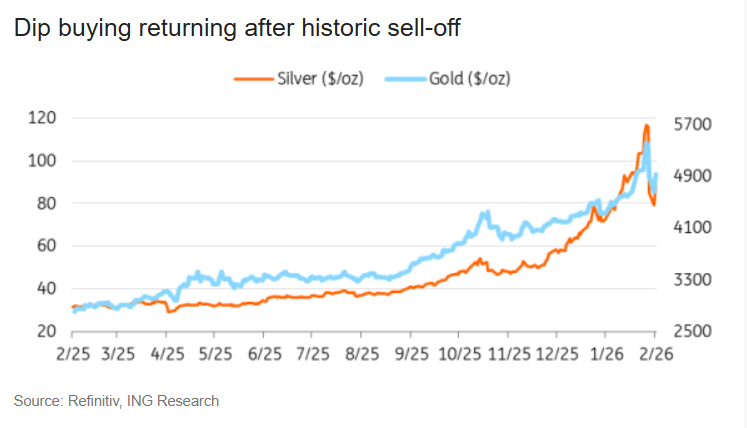This screenshot has width=747, height=428.
Task: Click the 2/26 date on x-axis
Action: point(655,354)
